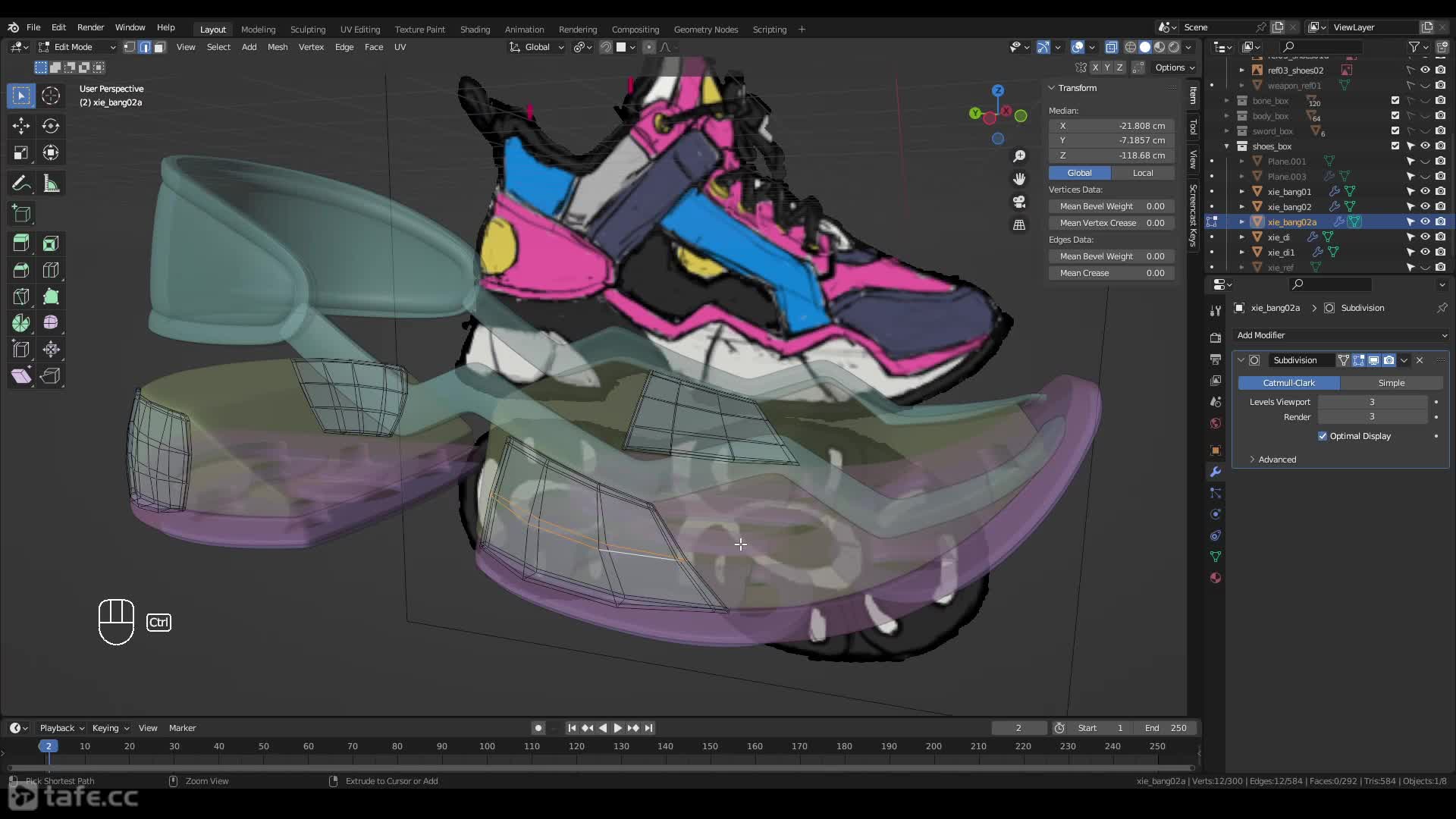
Task: Activate the Cursor tool
Action: click(51, 96)
